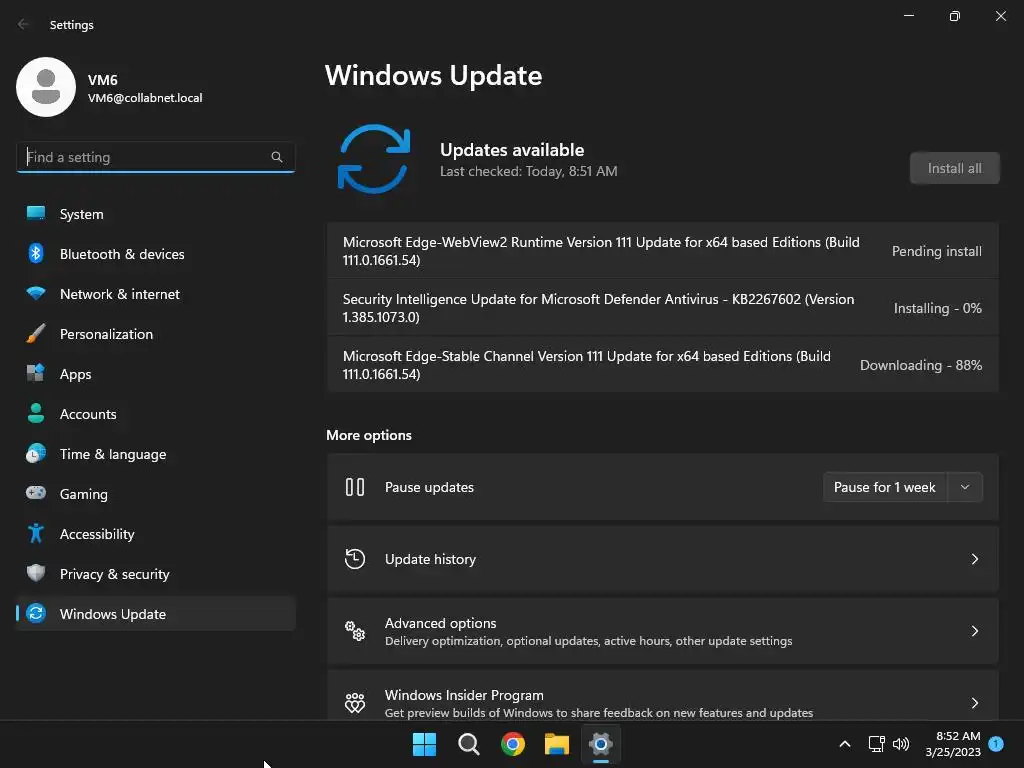Click the Install all button
Viewport: 1024px width, 768px height.
pos(954,168)
